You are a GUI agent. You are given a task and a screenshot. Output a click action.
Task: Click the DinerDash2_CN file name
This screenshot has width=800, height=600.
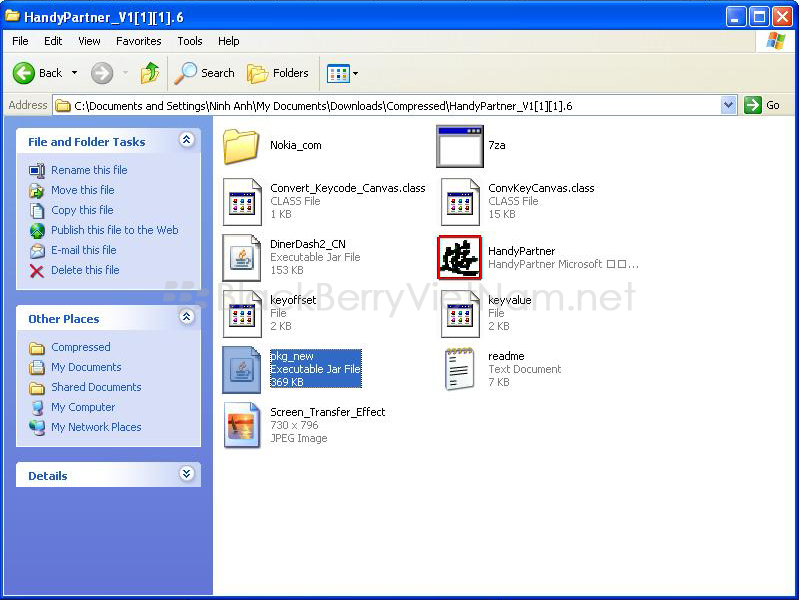pyautogui.click(x=308, y=244)
